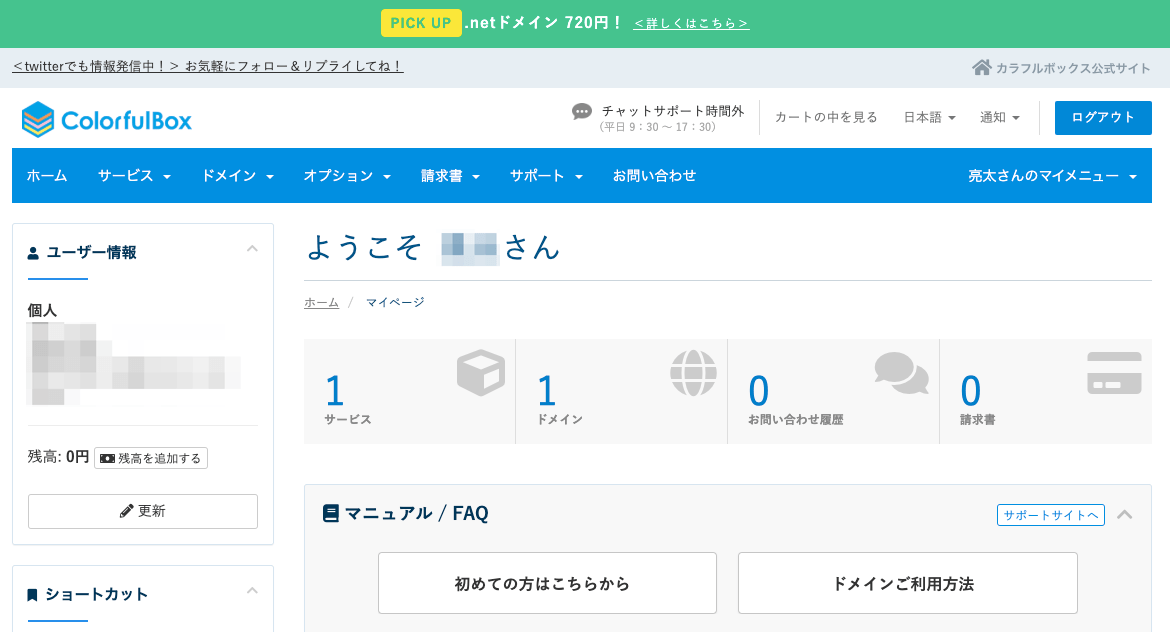
Task: Collapse the ユーザー情報 panel
Action: point(252,249)
